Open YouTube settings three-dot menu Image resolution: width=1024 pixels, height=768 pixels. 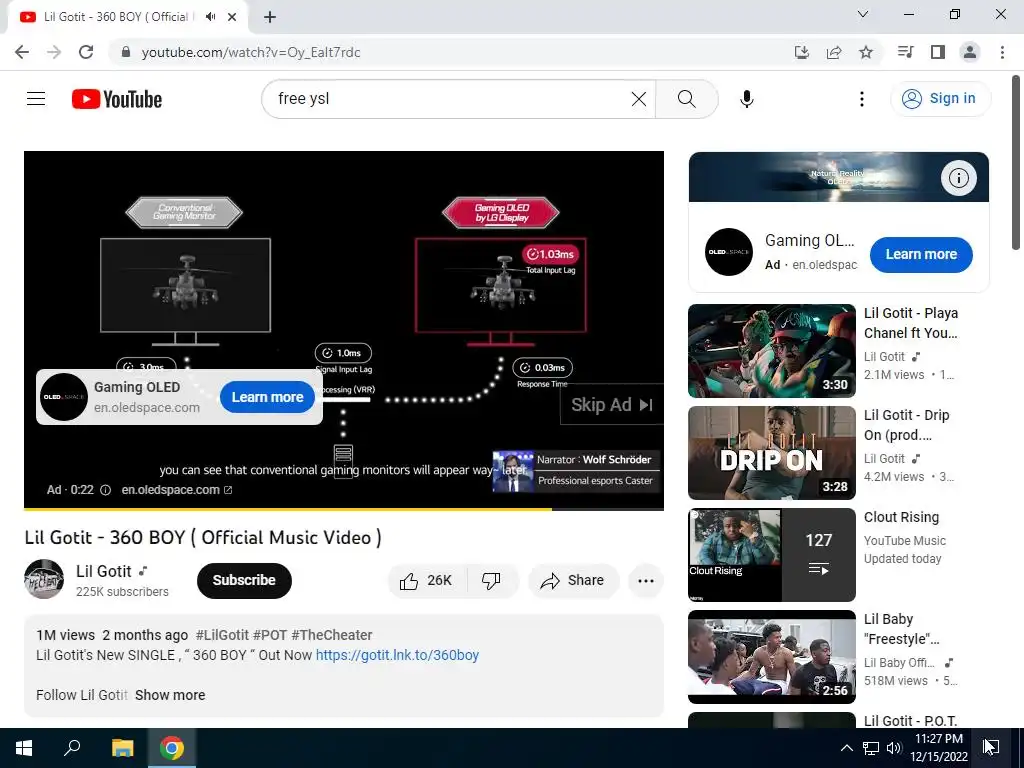point(861,99)
